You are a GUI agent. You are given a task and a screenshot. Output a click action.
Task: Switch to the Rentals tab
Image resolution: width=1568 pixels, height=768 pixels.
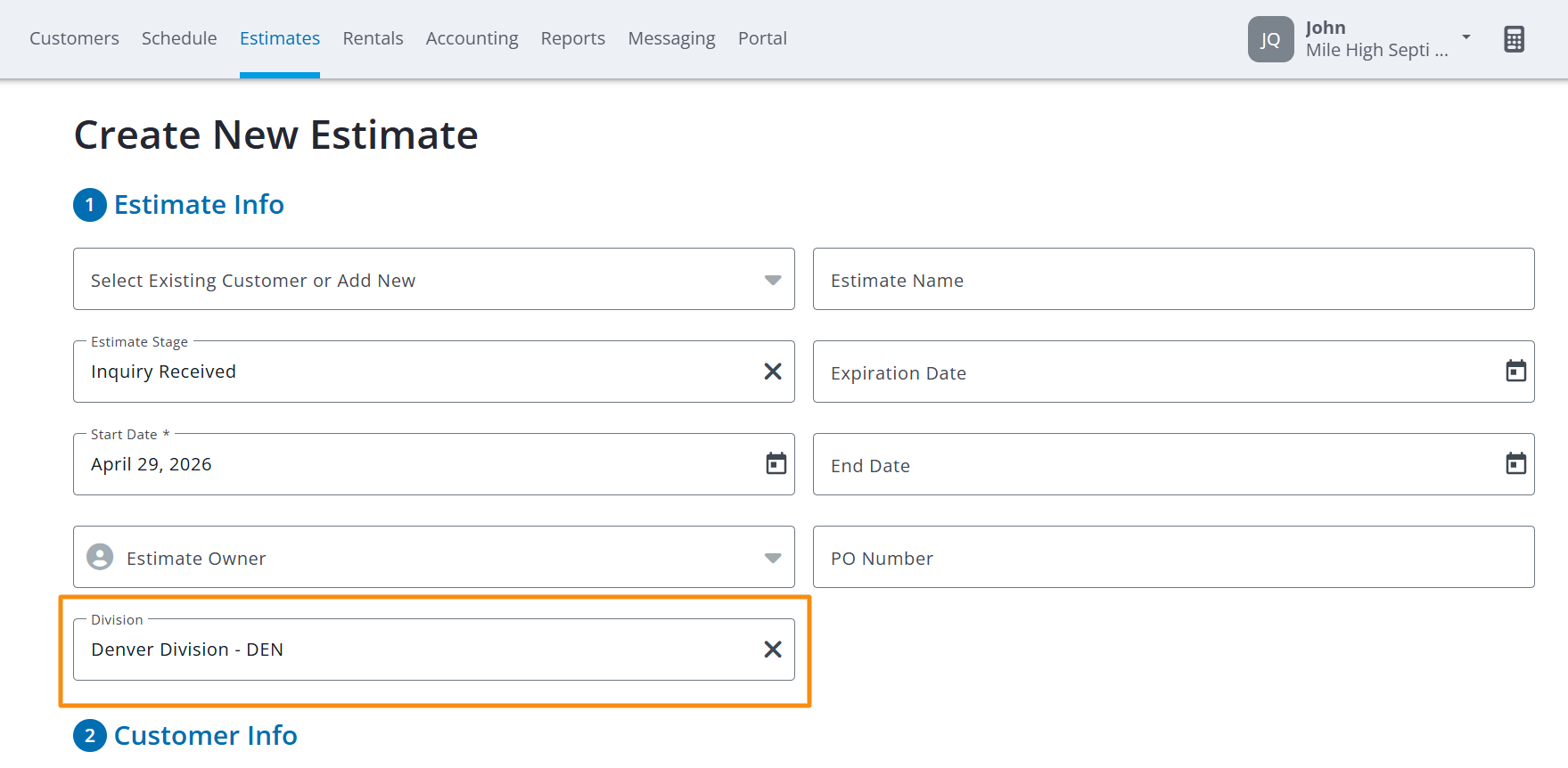pos(373,38)
